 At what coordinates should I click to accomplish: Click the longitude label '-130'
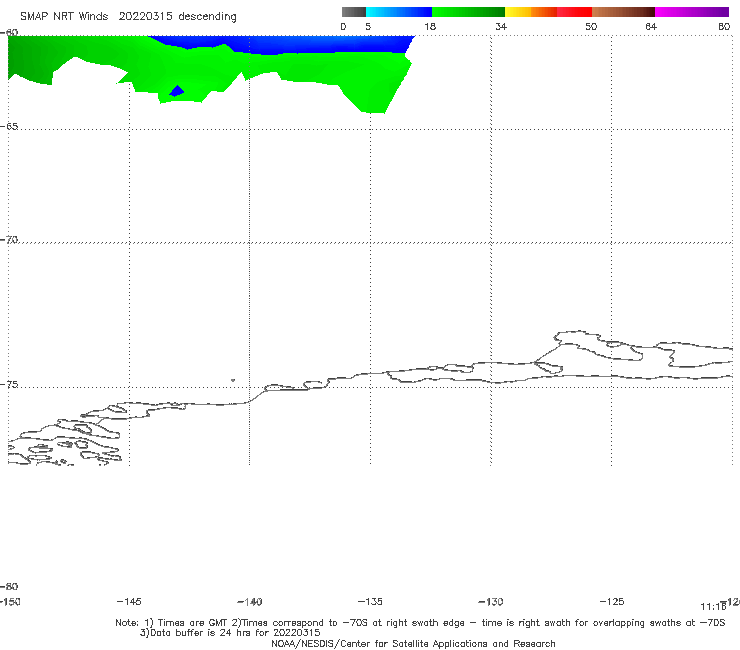491,602
